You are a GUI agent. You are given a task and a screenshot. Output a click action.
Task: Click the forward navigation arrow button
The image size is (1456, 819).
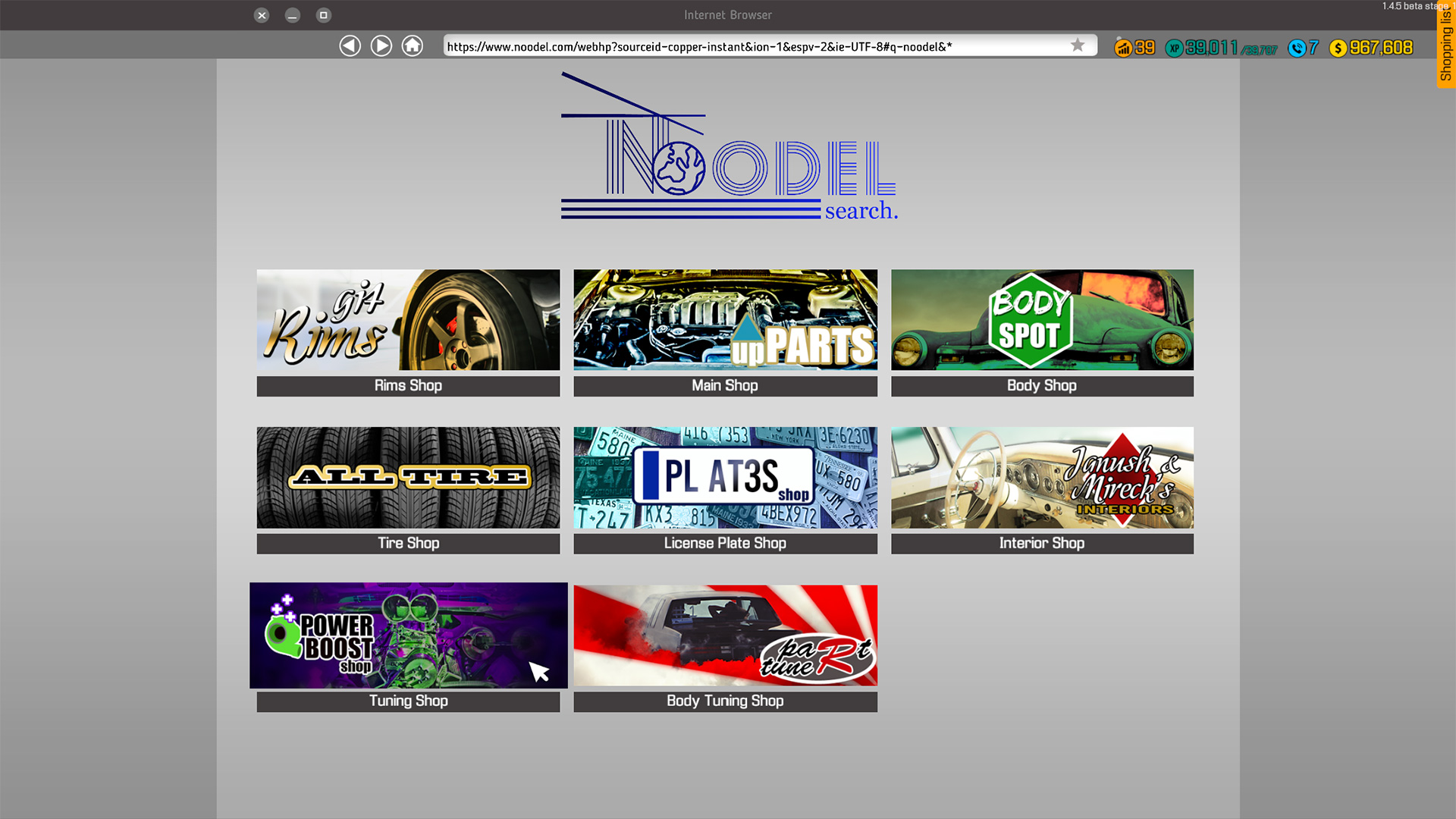[381, 46]
